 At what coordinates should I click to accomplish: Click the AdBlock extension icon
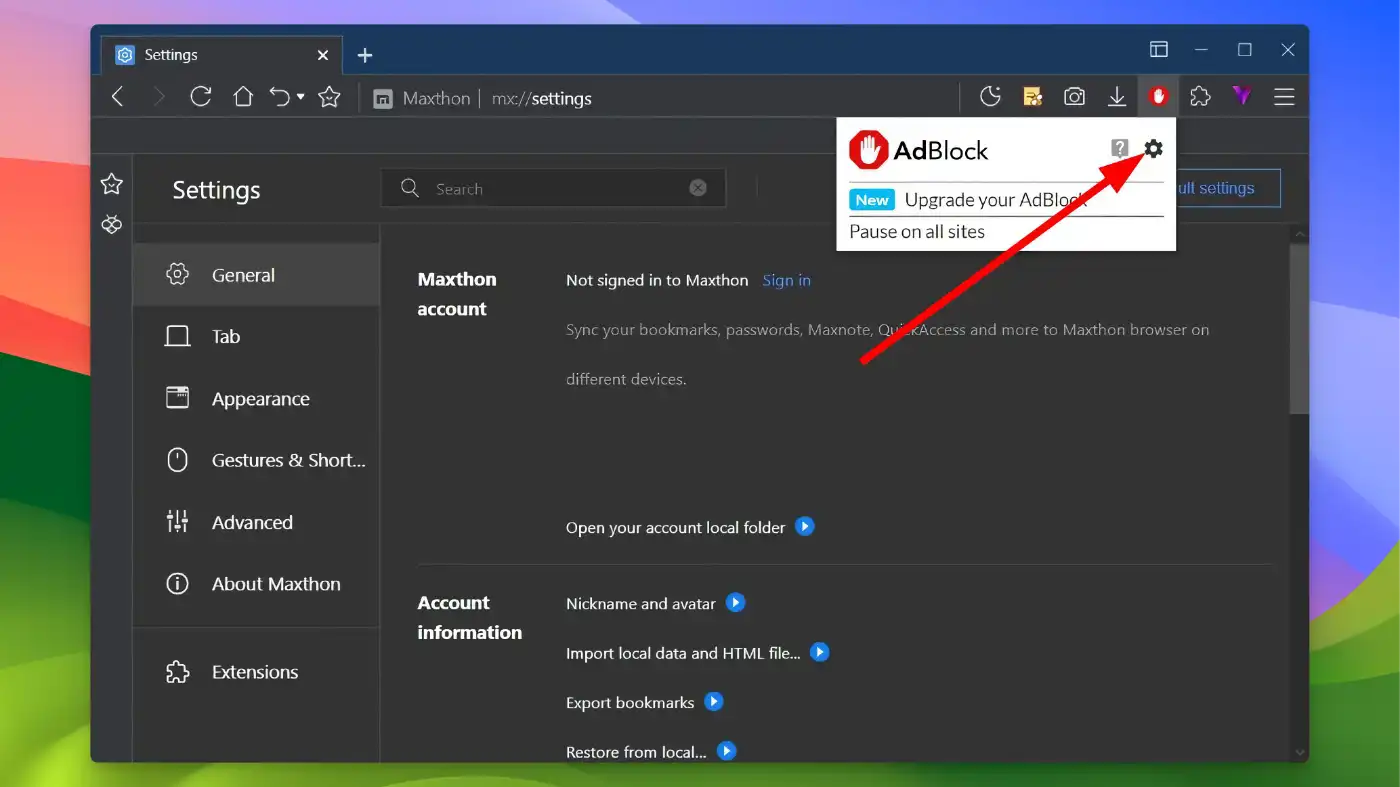[1158, 96]
